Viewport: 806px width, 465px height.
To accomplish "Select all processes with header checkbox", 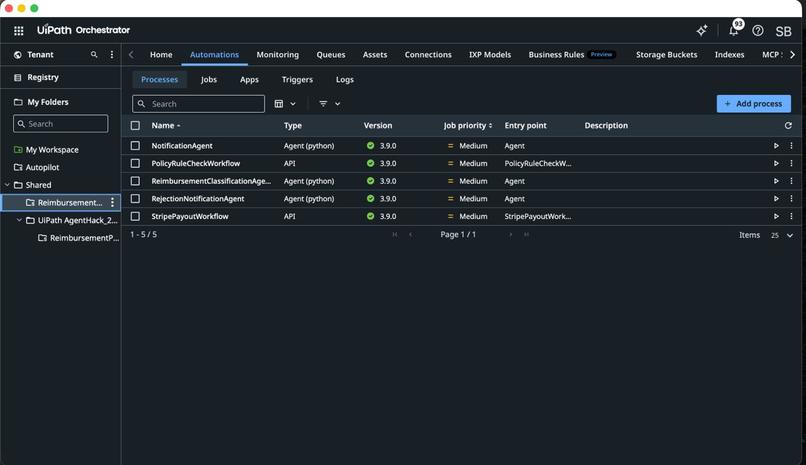I will point(135,125).
